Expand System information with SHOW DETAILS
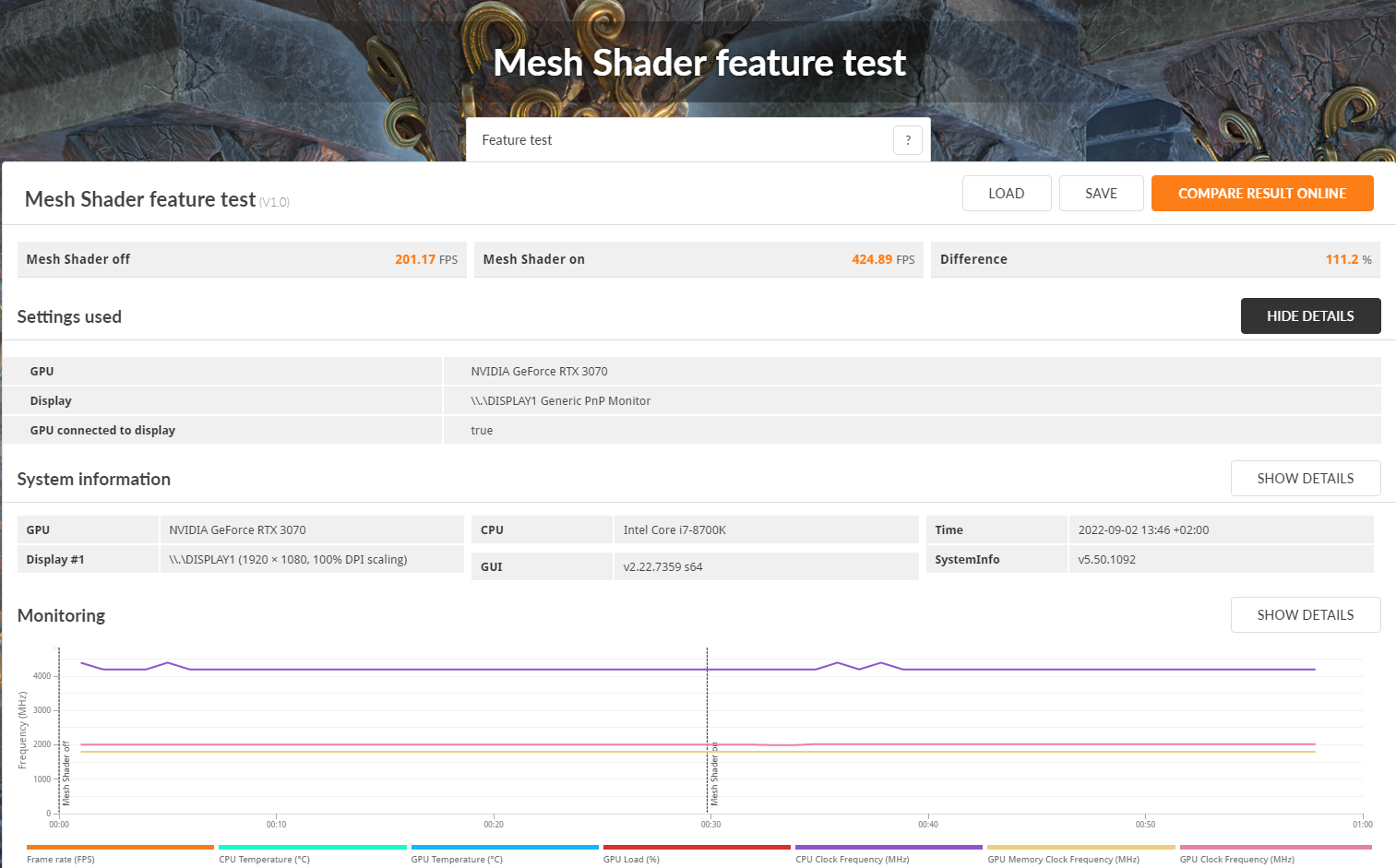 tap(1306, 478)
